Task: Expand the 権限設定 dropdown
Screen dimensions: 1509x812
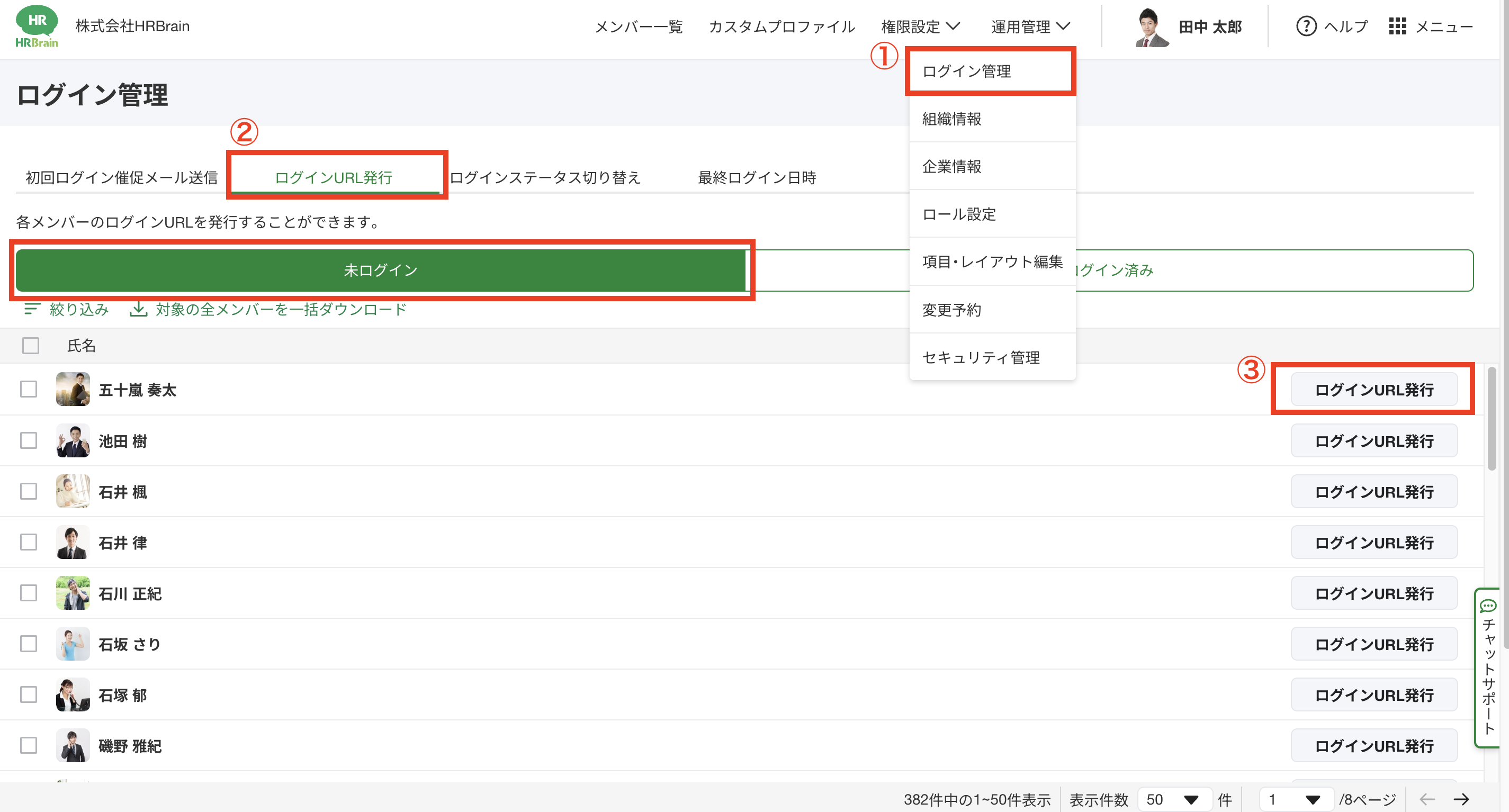Action: pyautogui.click(x=920, y=26)
